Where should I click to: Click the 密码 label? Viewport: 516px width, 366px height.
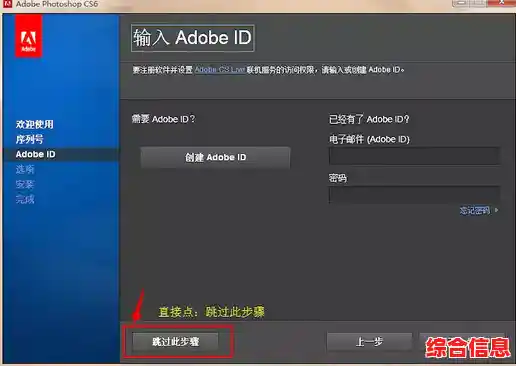pyautogui.click(x=338, y=178)
